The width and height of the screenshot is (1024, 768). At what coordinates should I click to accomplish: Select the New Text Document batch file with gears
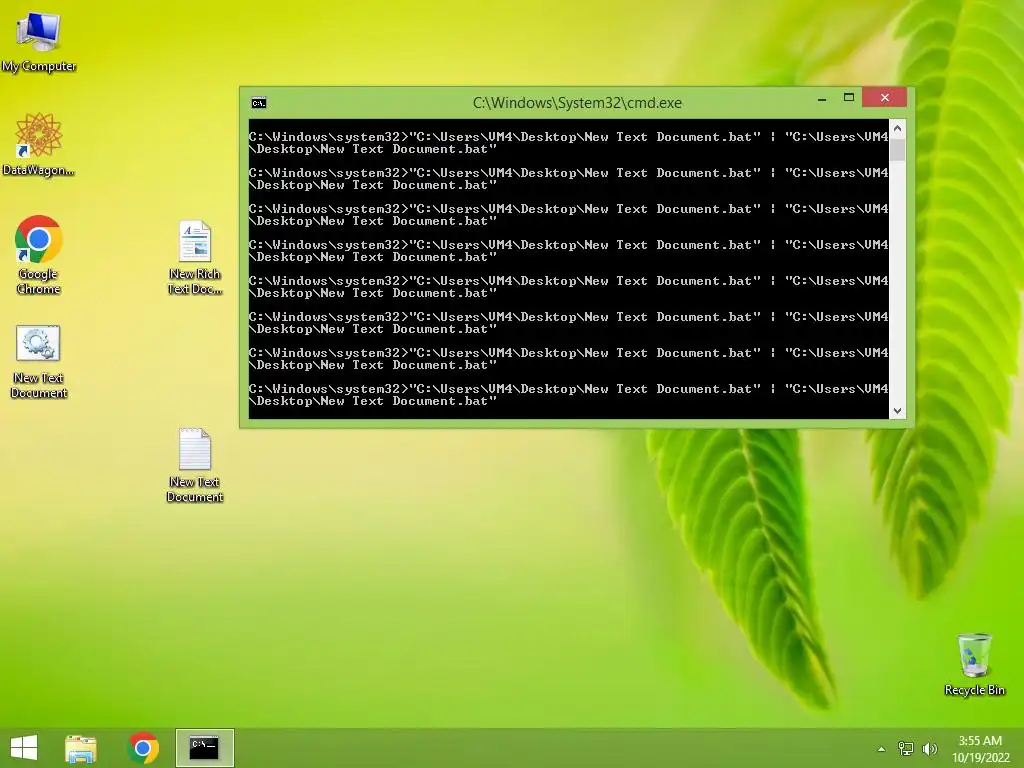pyautogui.click(x=39, y=360)
